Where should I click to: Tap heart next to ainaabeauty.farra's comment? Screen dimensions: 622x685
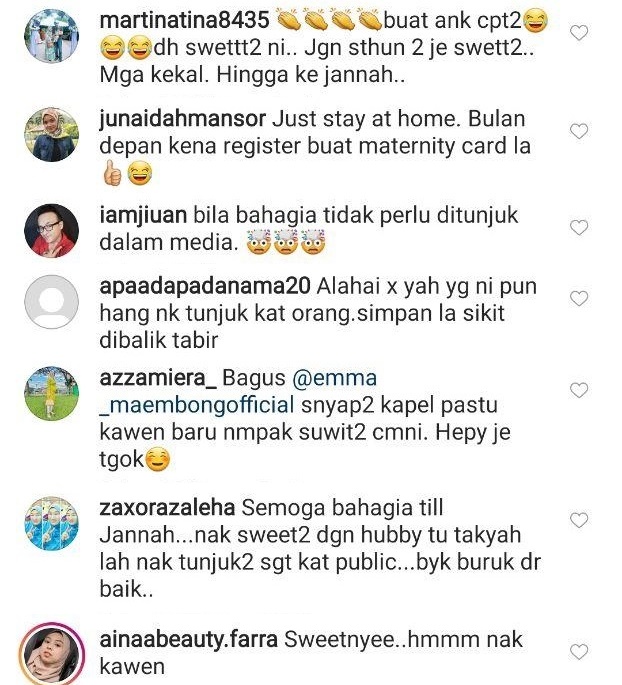pyautogui.click(x=579, y=652)
